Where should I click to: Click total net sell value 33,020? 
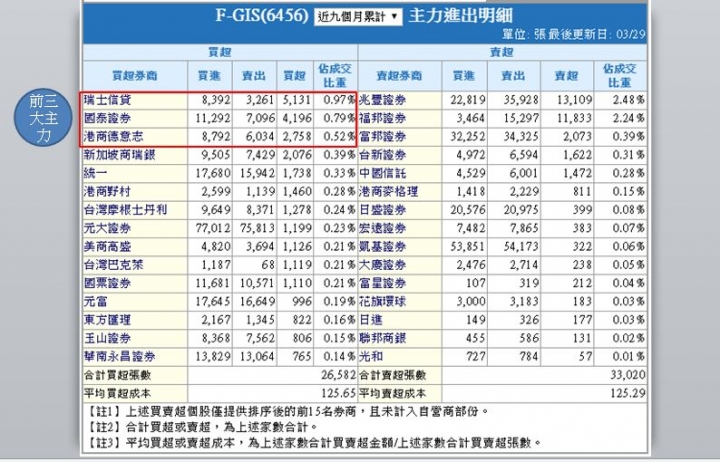tap(628, 375)
